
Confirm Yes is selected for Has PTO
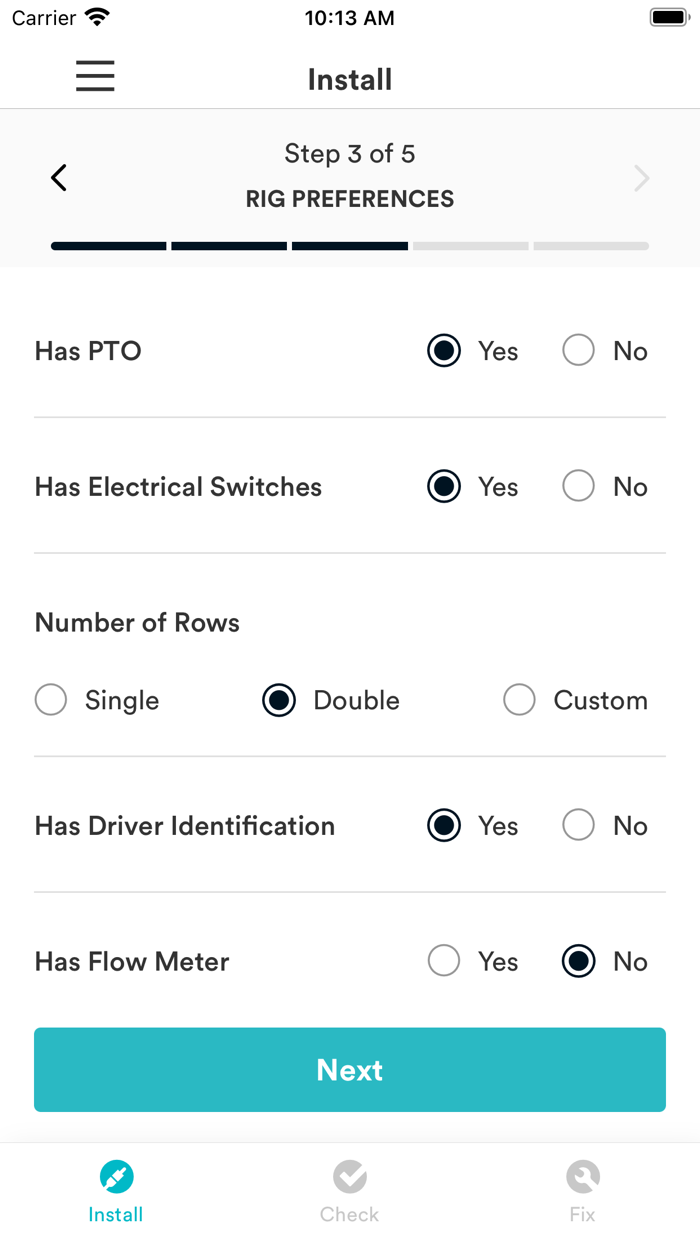click(443, 351)
